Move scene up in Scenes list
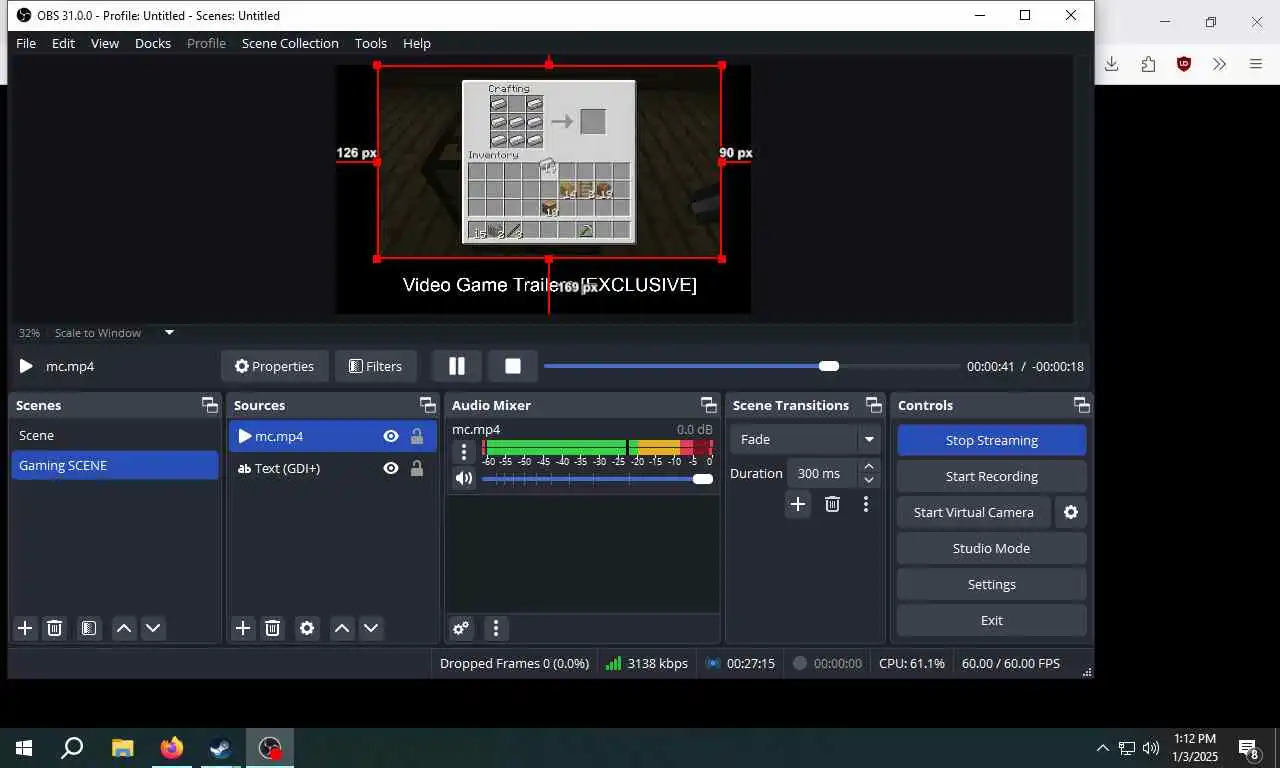The height and width of the screenshot is (768, 1280). click(x=124, y=628)
